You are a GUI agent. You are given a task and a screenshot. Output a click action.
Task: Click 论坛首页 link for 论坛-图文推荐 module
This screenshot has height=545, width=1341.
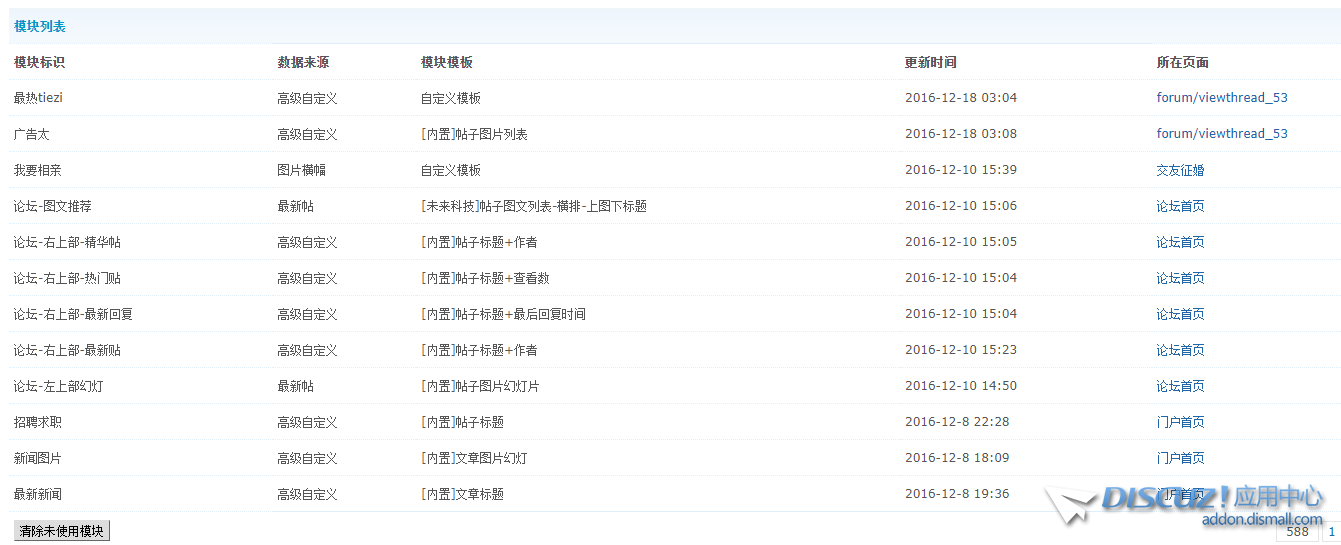click(x=1180, y=206)
